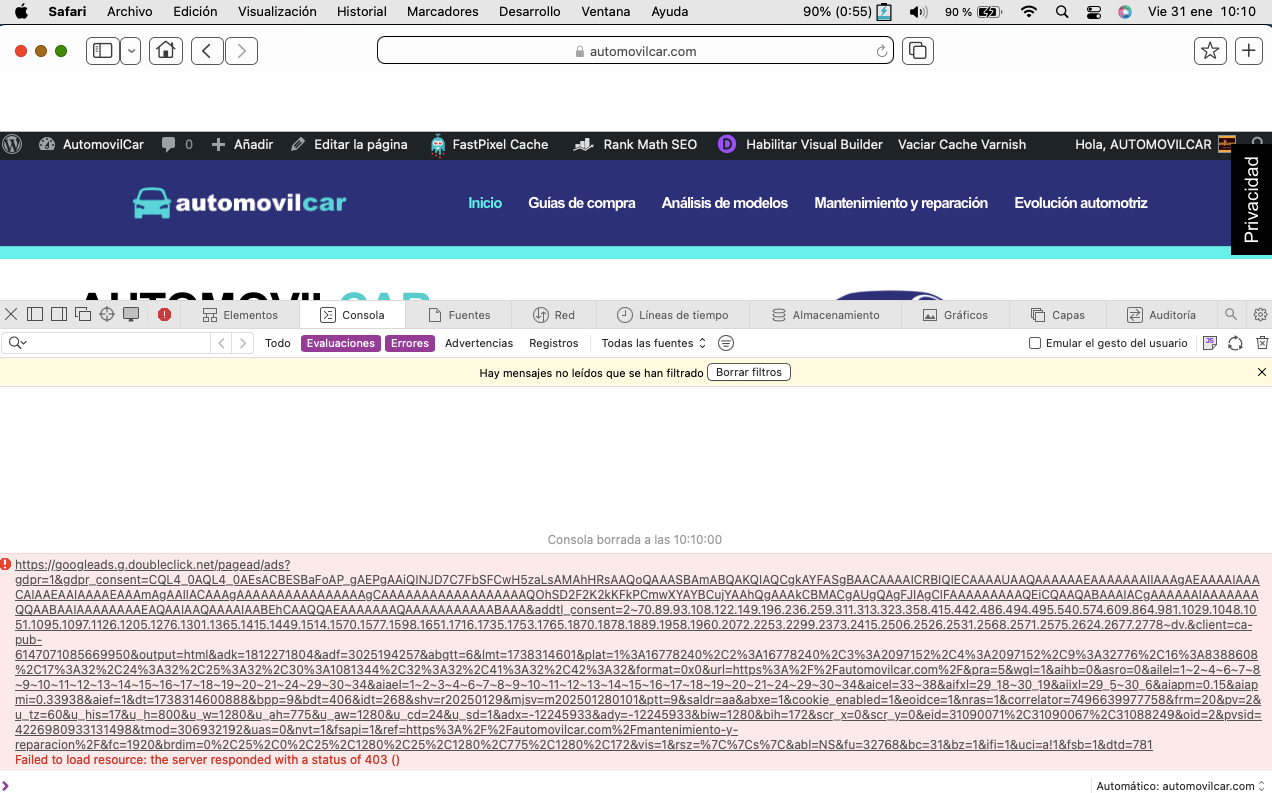The image size is (1272, 793).
Task: Switch to the Fuentes tab
Action: coord(458,314)
